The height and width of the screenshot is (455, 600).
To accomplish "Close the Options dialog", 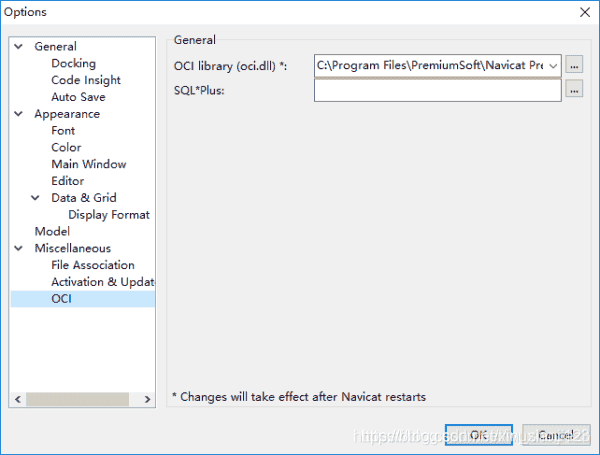I will pos(585,12).
